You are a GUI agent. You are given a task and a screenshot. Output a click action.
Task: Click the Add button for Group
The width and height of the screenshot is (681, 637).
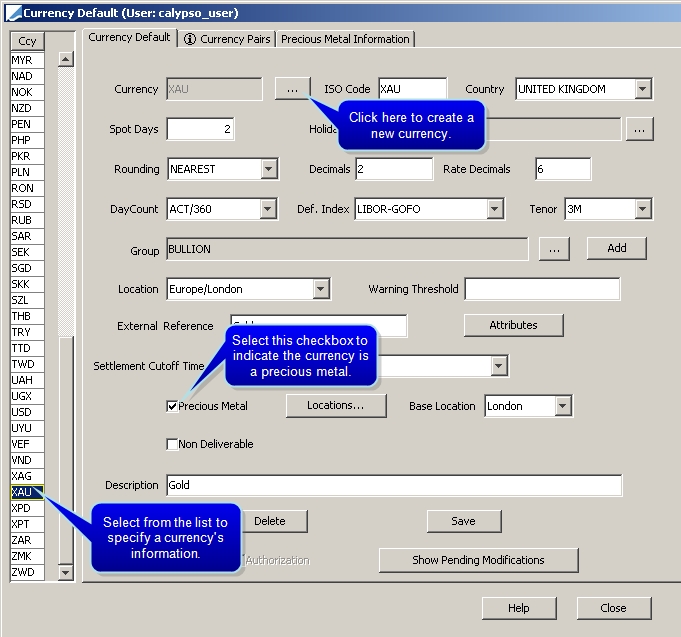click(617, 248)
